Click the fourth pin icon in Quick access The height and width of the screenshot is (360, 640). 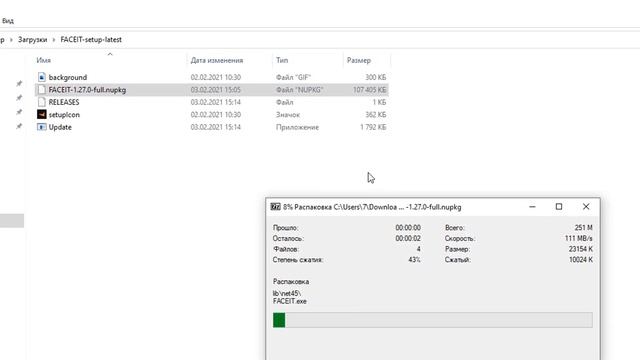(x=19, y=126)
